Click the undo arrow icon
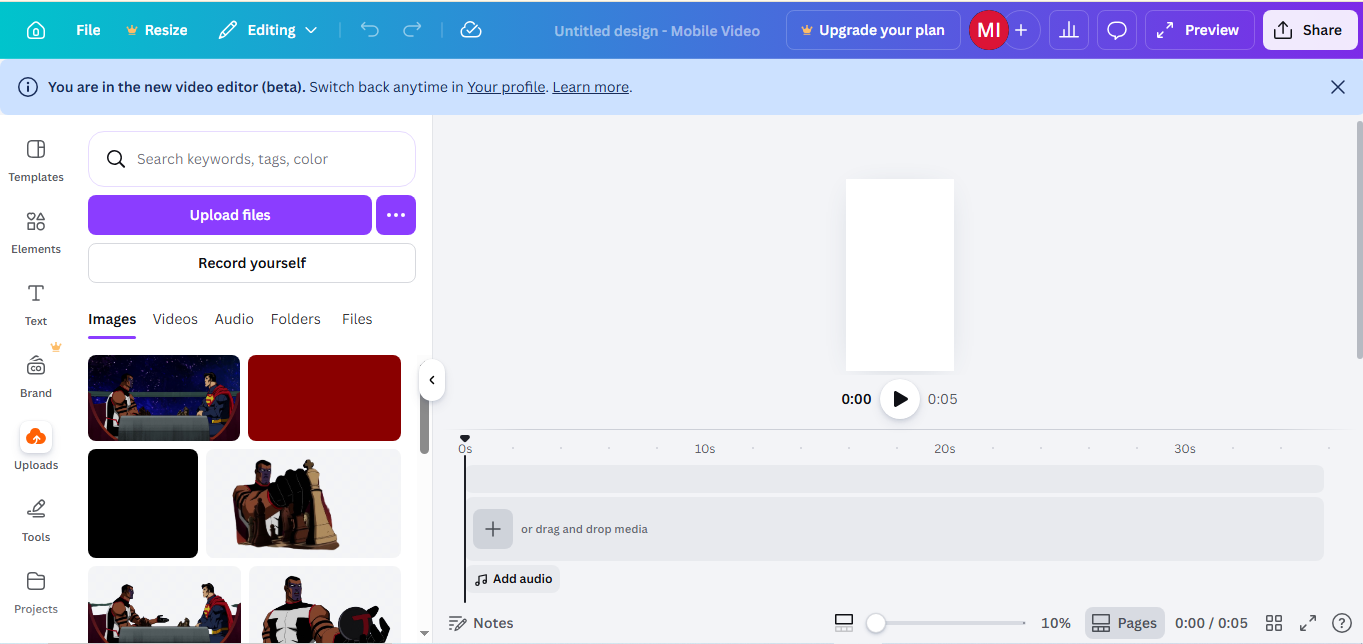The image size is (1363, 644). click(x=370, y=30)
